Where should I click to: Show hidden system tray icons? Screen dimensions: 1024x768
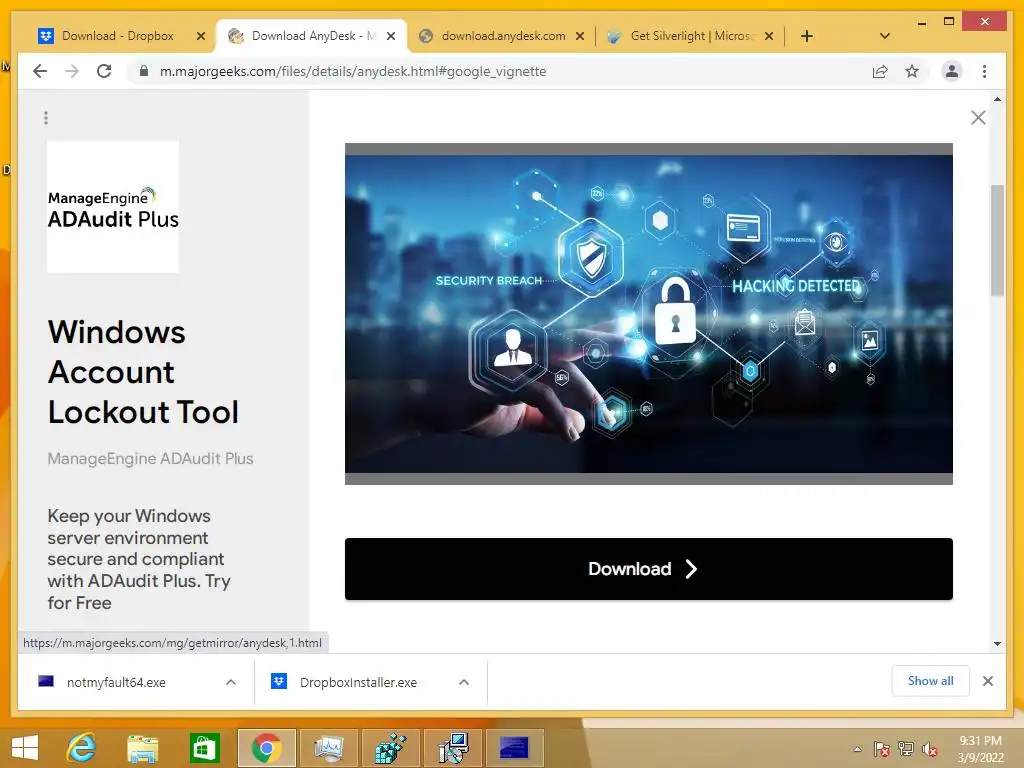(x=857, y=749)
